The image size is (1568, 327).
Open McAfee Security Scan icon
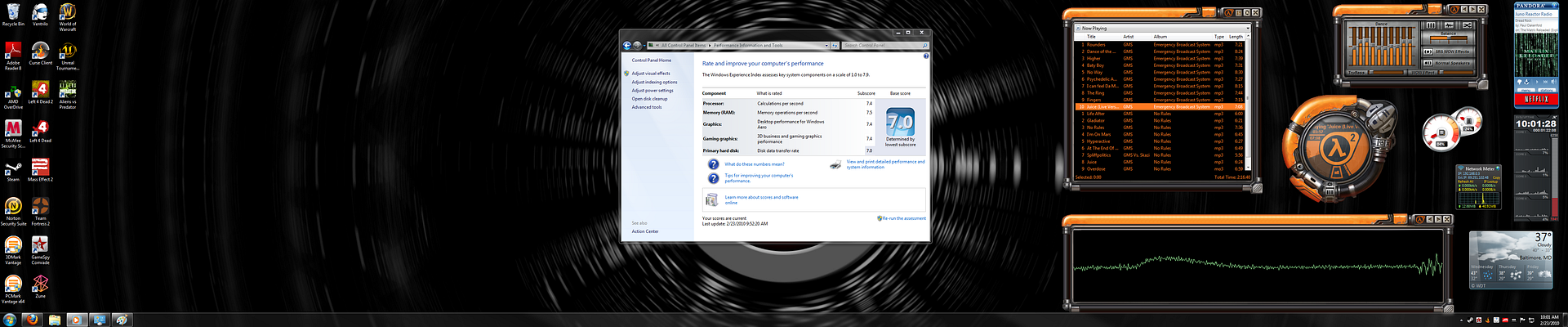coord(13,133)
